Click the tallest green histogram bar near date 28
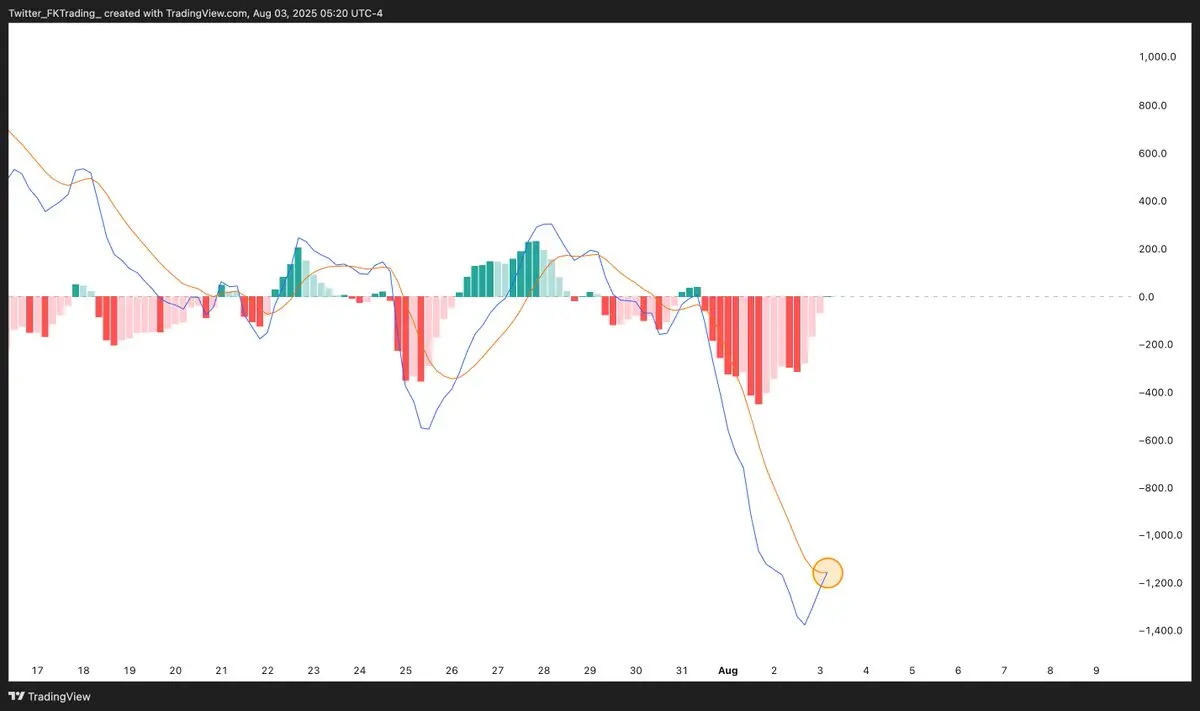1200x711 pixels. pos(536,269)
